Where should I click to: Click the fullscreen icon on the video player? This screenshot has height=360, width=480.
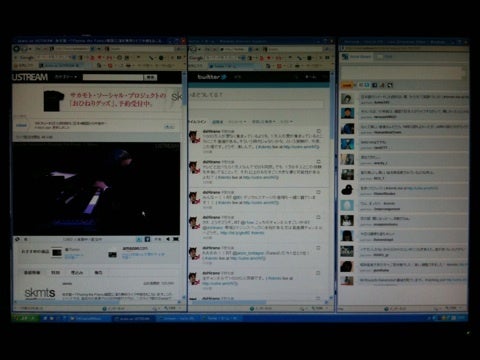[x=176, y=239]
